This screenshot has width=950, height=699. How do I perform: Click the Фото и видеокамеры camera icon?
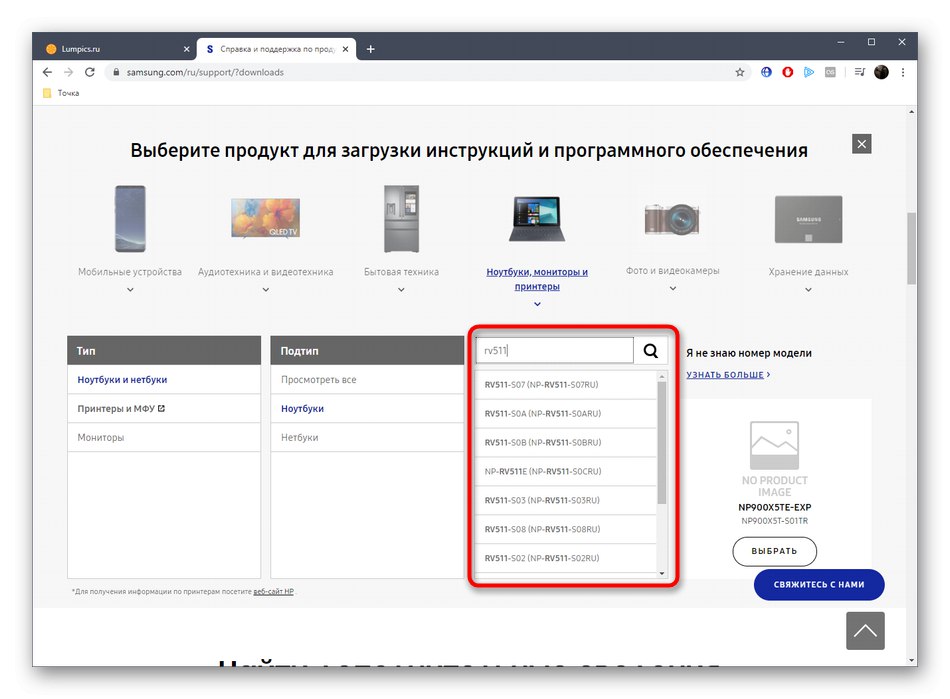(x=671, y=218)
